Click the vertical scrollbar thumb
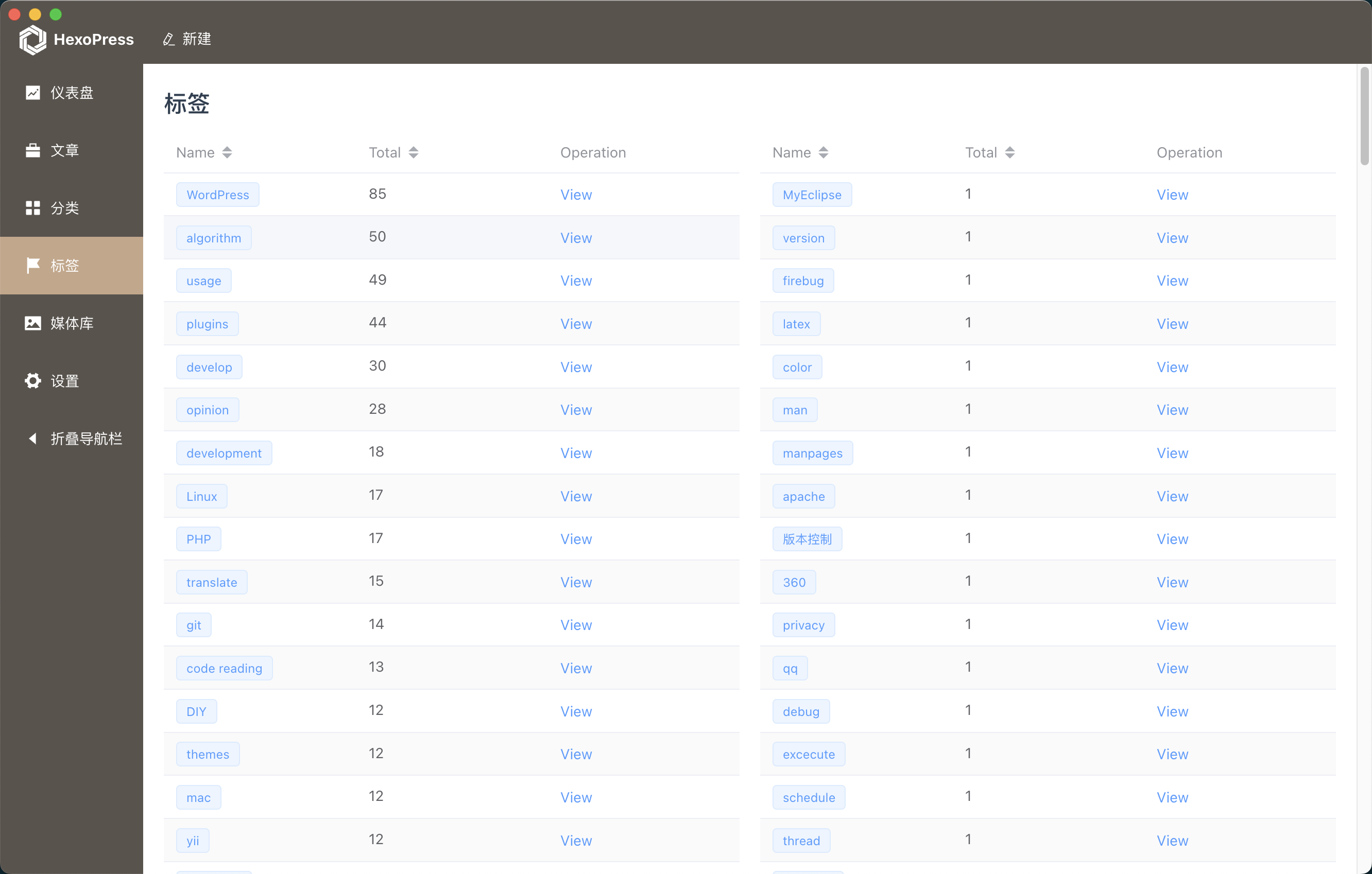This screenshot has height=874, width=1372. point(1364,117)
